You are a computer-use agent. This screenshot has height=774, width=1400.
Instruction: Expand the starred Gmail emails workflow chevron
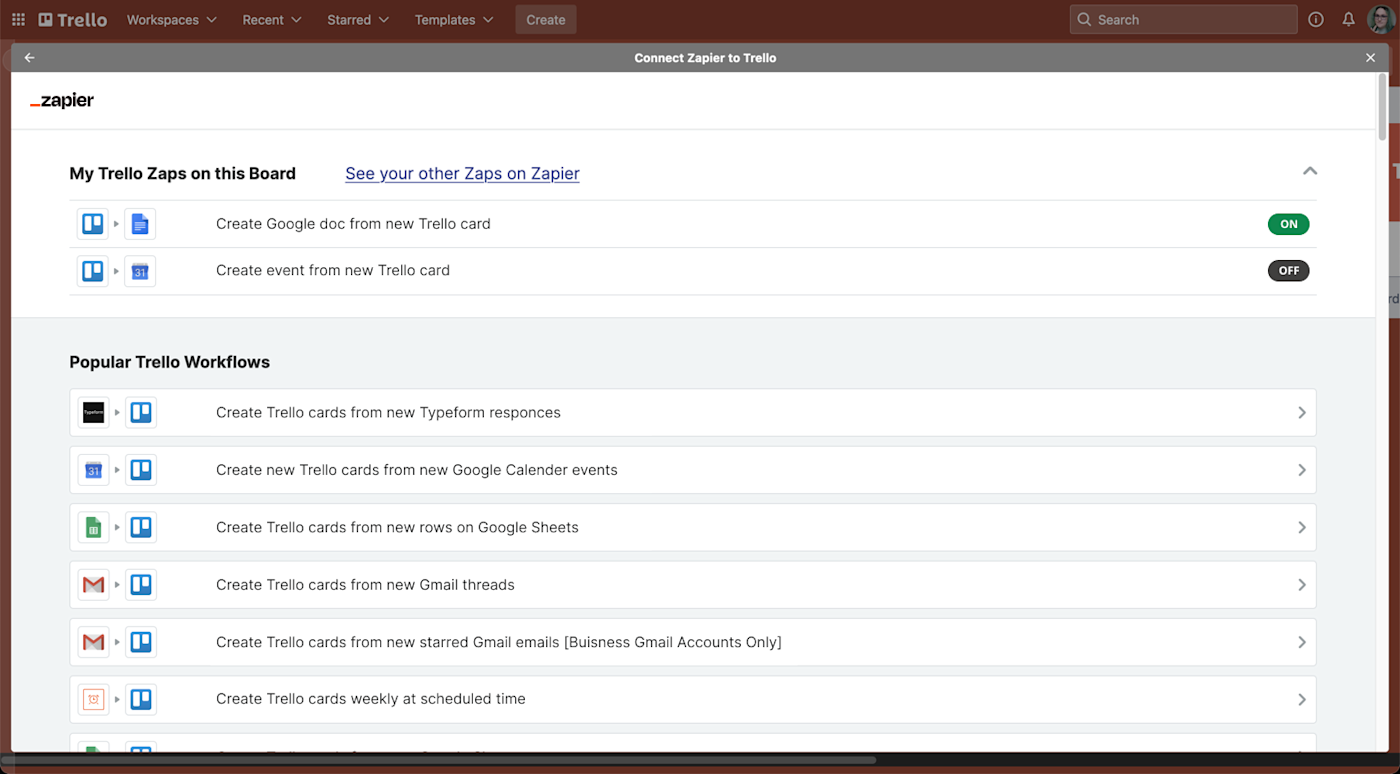coord(1302,642)
